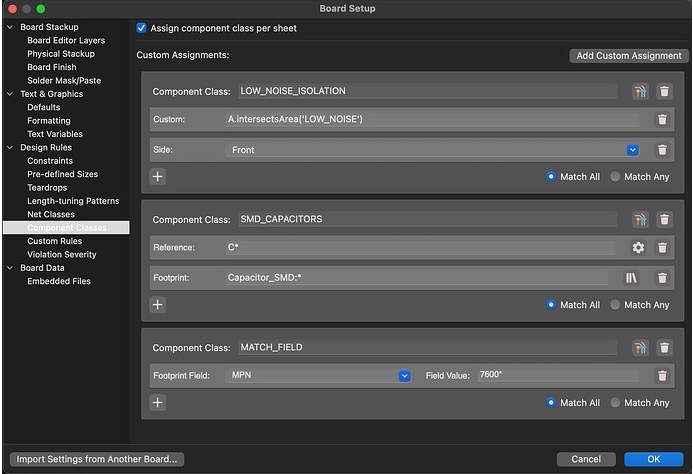Screen dimensions: 693x474
Task: Click the Field Value input with 7600*
Action: (557, 375)
